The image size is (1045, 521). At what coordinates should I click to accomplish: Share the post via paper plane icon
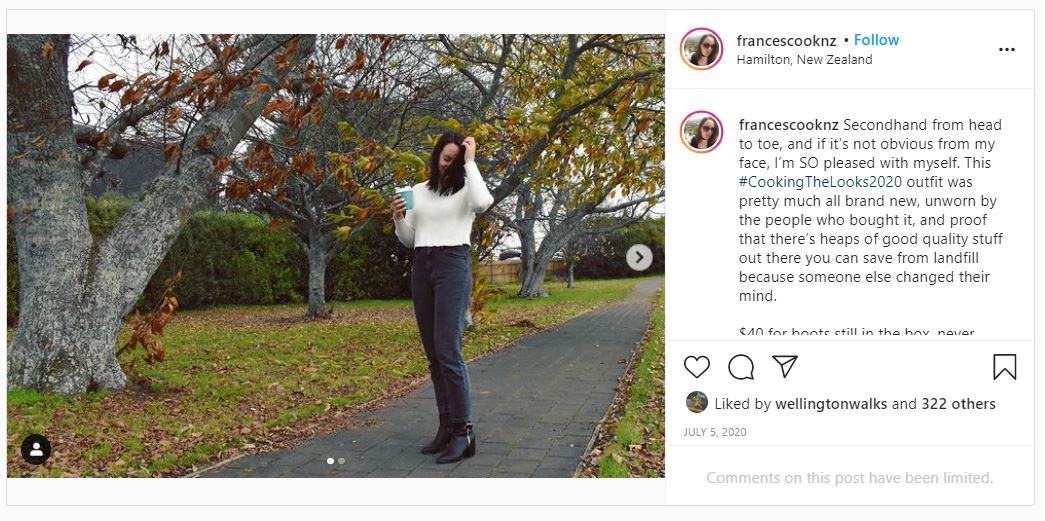click(x=785, y=366)
